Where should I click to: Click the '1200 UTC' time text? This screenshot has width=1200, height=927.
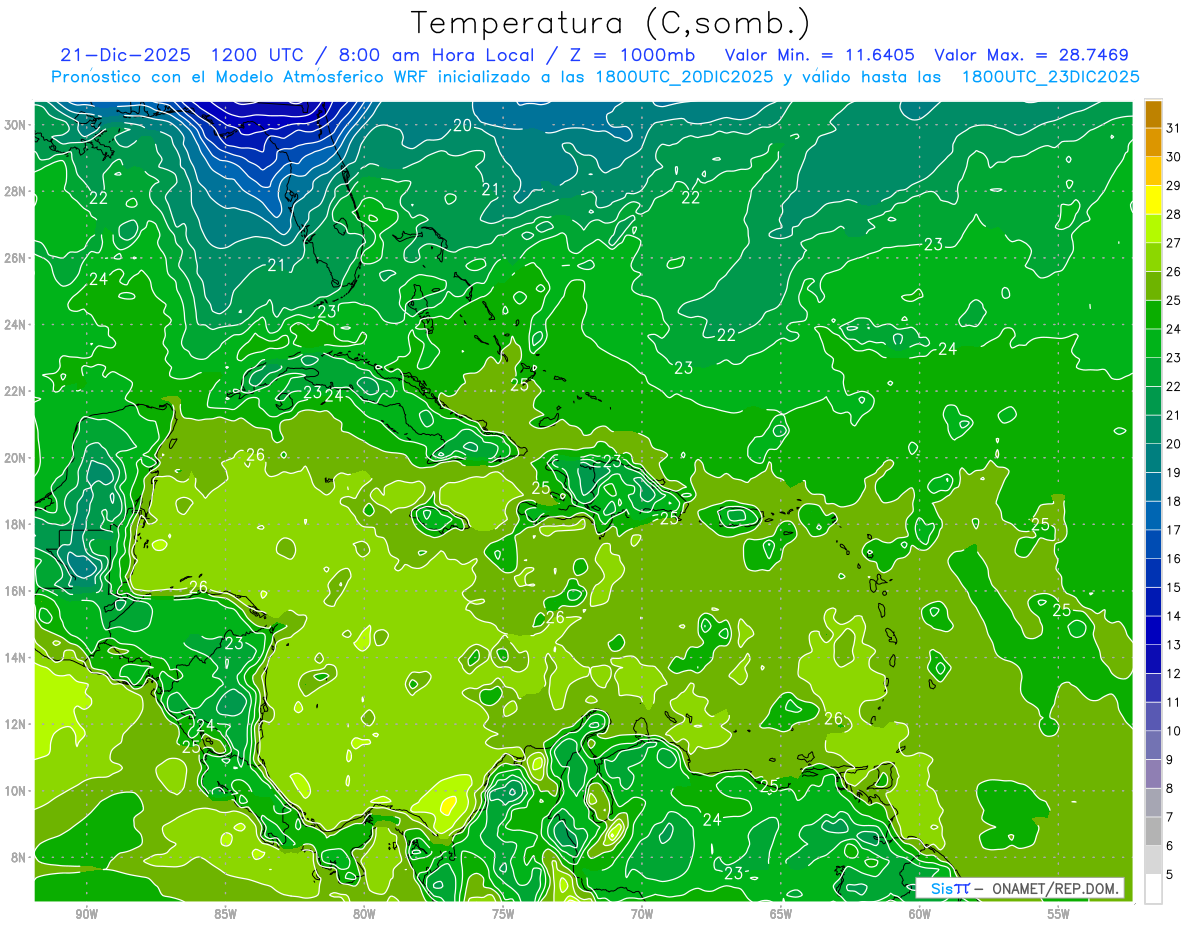click(258, 55)
